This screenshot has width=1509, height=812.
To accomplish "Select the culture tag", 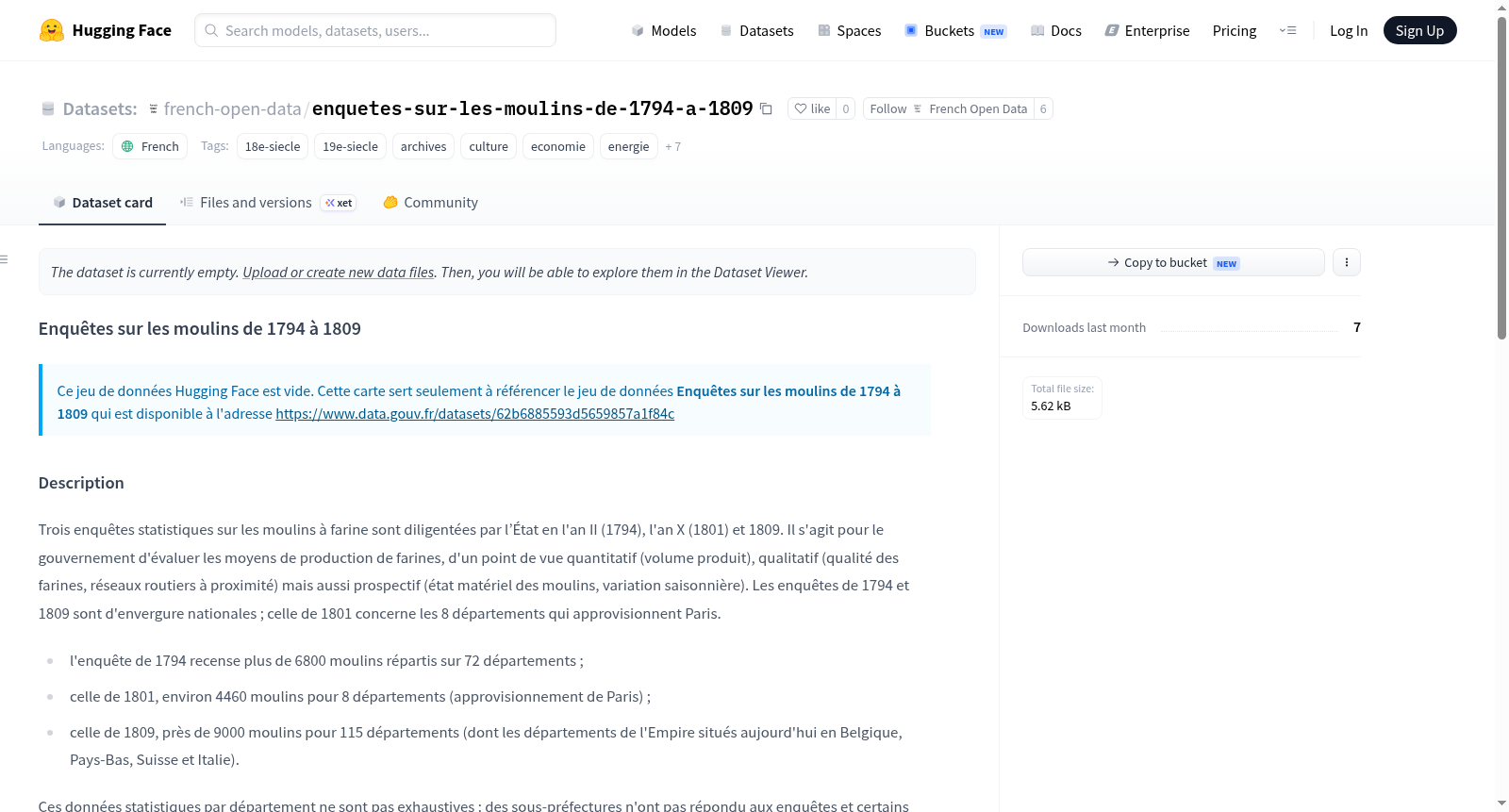I will pos(489,146).
